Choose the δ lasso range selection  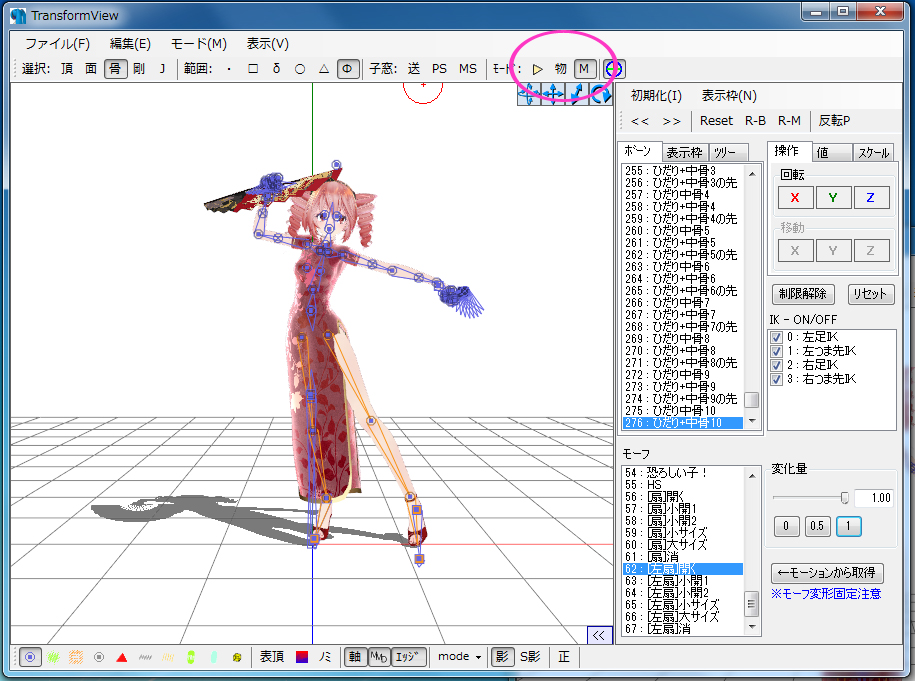point(276,69)
